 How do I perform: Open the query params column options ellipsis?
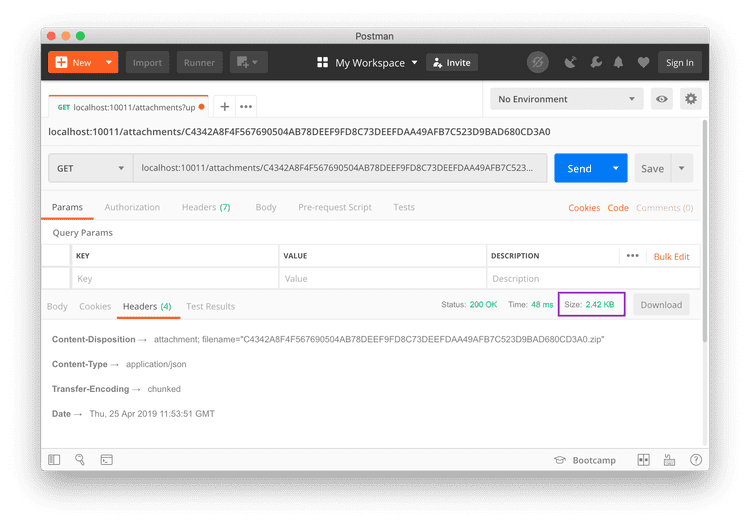tap(632, 256)
